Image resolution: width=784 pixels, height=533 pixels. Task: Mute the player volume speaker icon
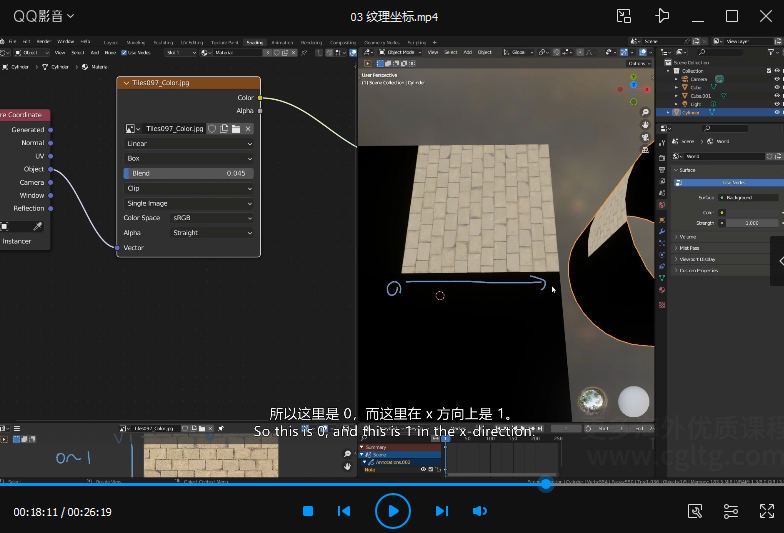(x=480, y=511)
